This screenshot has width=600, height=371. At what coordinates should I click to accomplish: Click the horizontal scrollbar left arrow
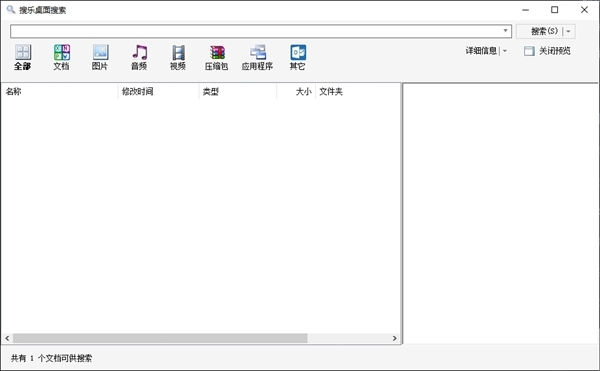7,338
